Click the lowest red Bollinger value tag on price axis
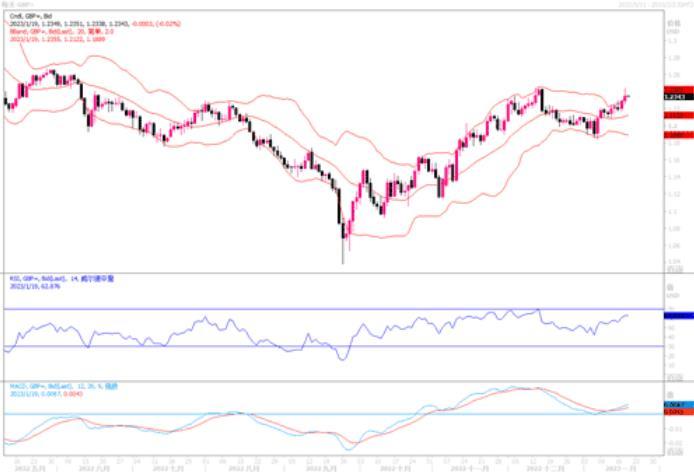Screen dimensions: 694x472 [x=676, y=132]
